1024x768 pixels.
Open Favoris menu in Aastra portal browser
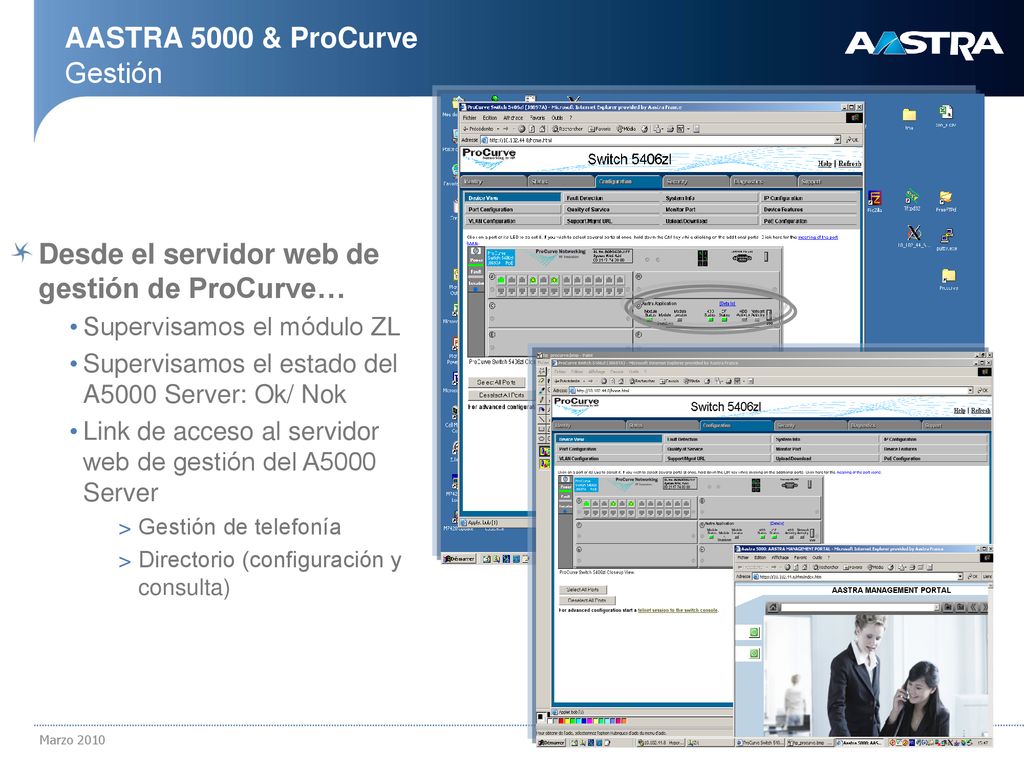coord(803,558)
